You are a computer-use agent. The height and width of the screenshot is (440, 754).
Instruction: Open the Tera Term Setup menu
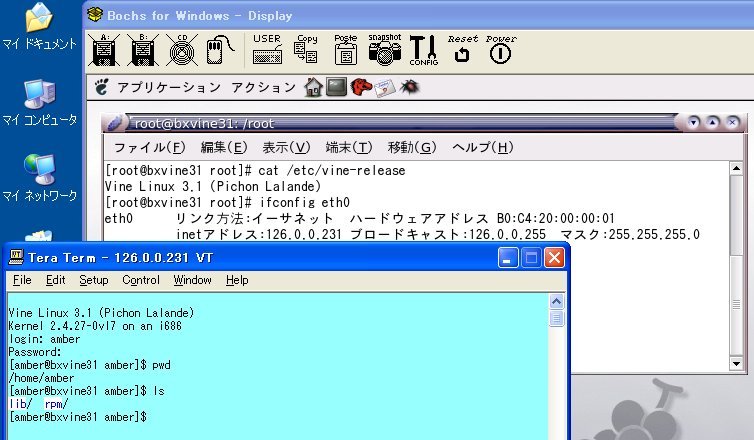pyautogui.click(x=94, y=280)
